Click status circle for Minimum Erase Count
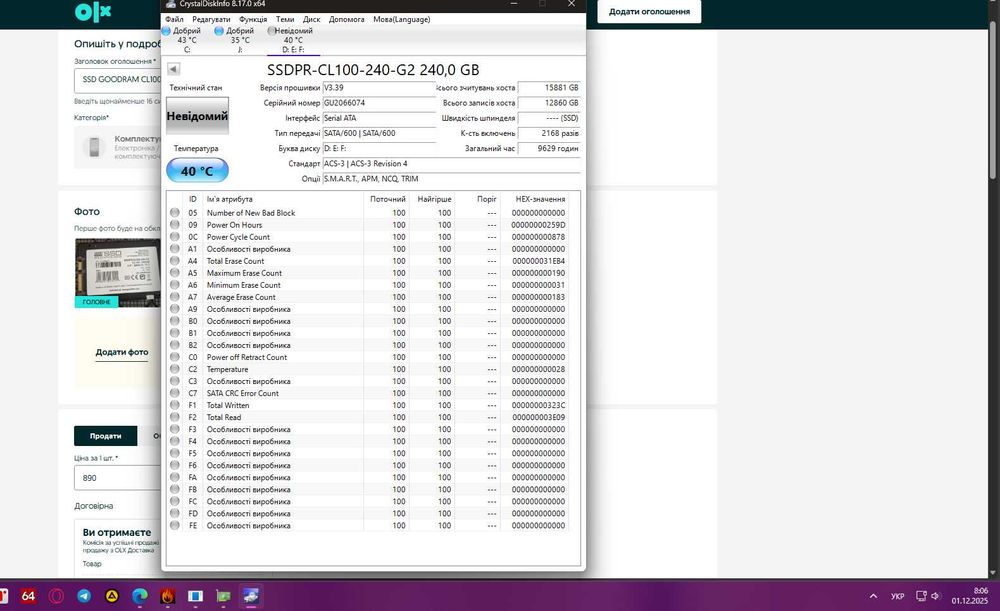 174,284
